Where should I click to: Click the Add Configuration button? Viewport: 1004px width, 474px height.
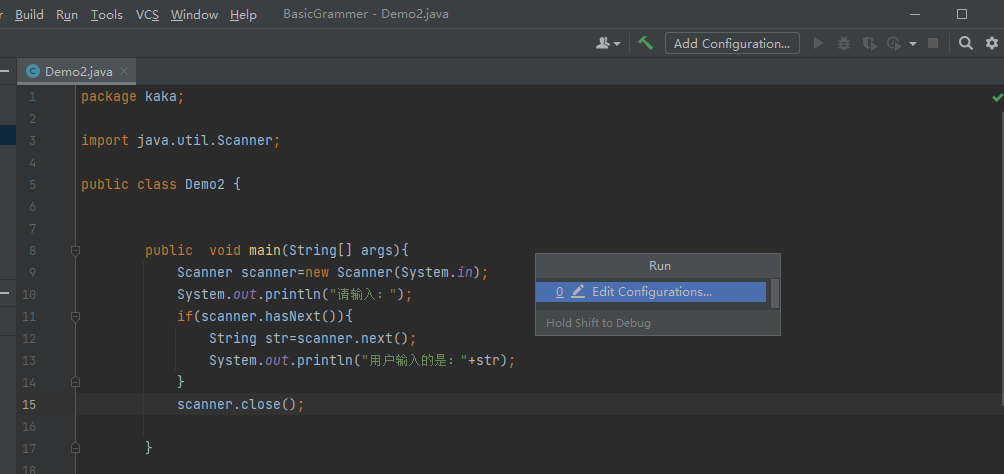pyautogui.click(x=732, y=43)
